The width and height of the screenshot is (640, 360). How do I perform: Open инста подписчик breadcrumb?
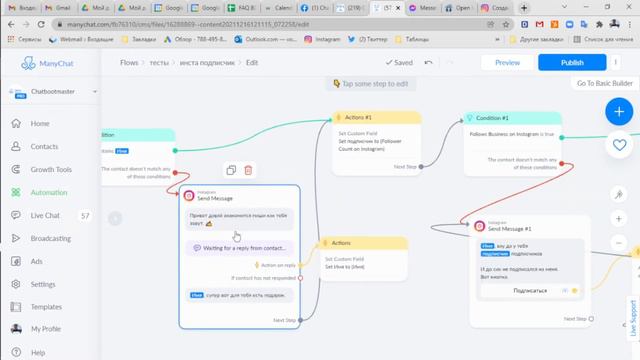(207, 62)
